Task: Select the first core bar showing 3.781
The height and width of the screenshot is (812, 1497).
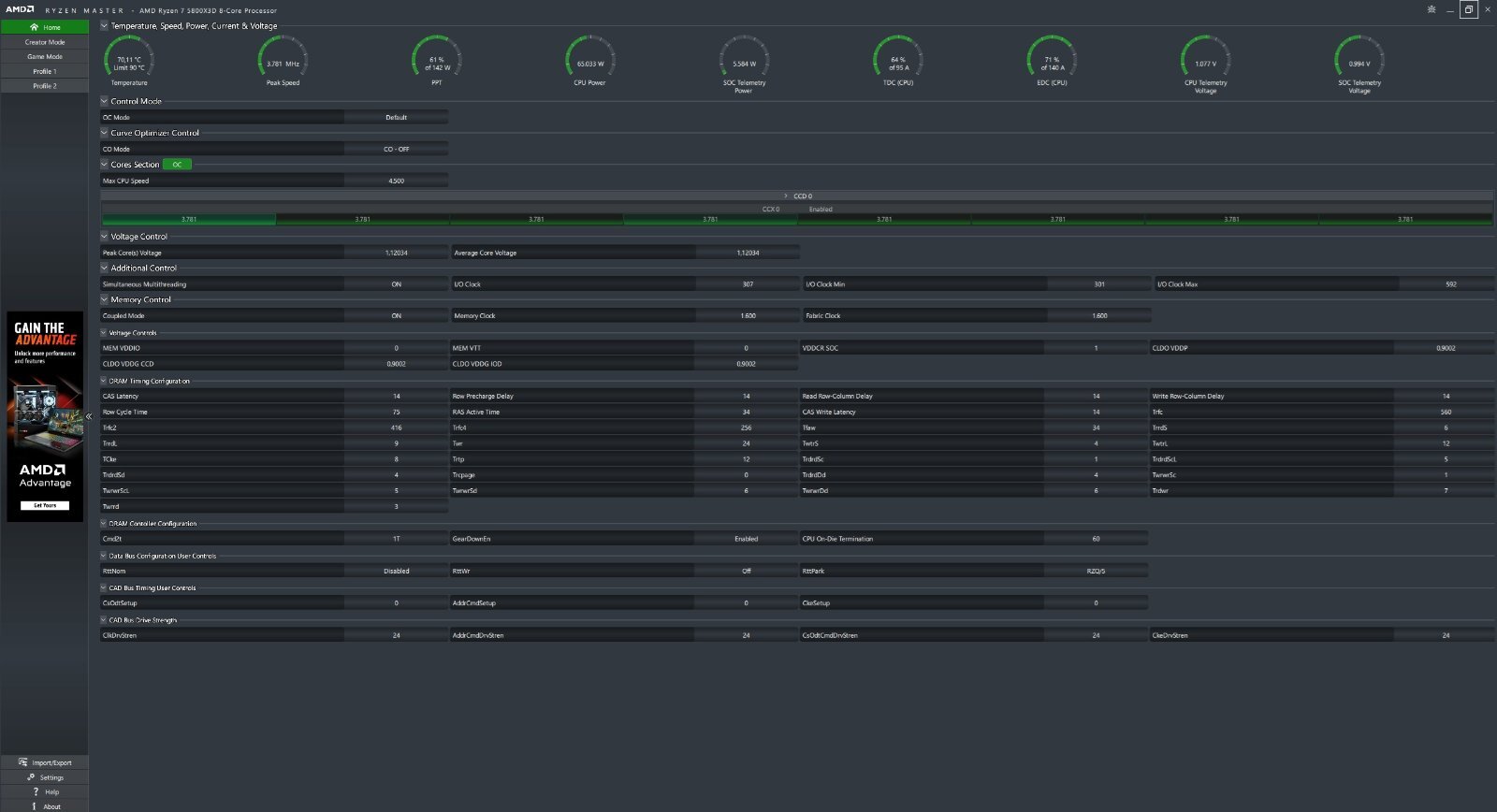Action: (188, 219)
